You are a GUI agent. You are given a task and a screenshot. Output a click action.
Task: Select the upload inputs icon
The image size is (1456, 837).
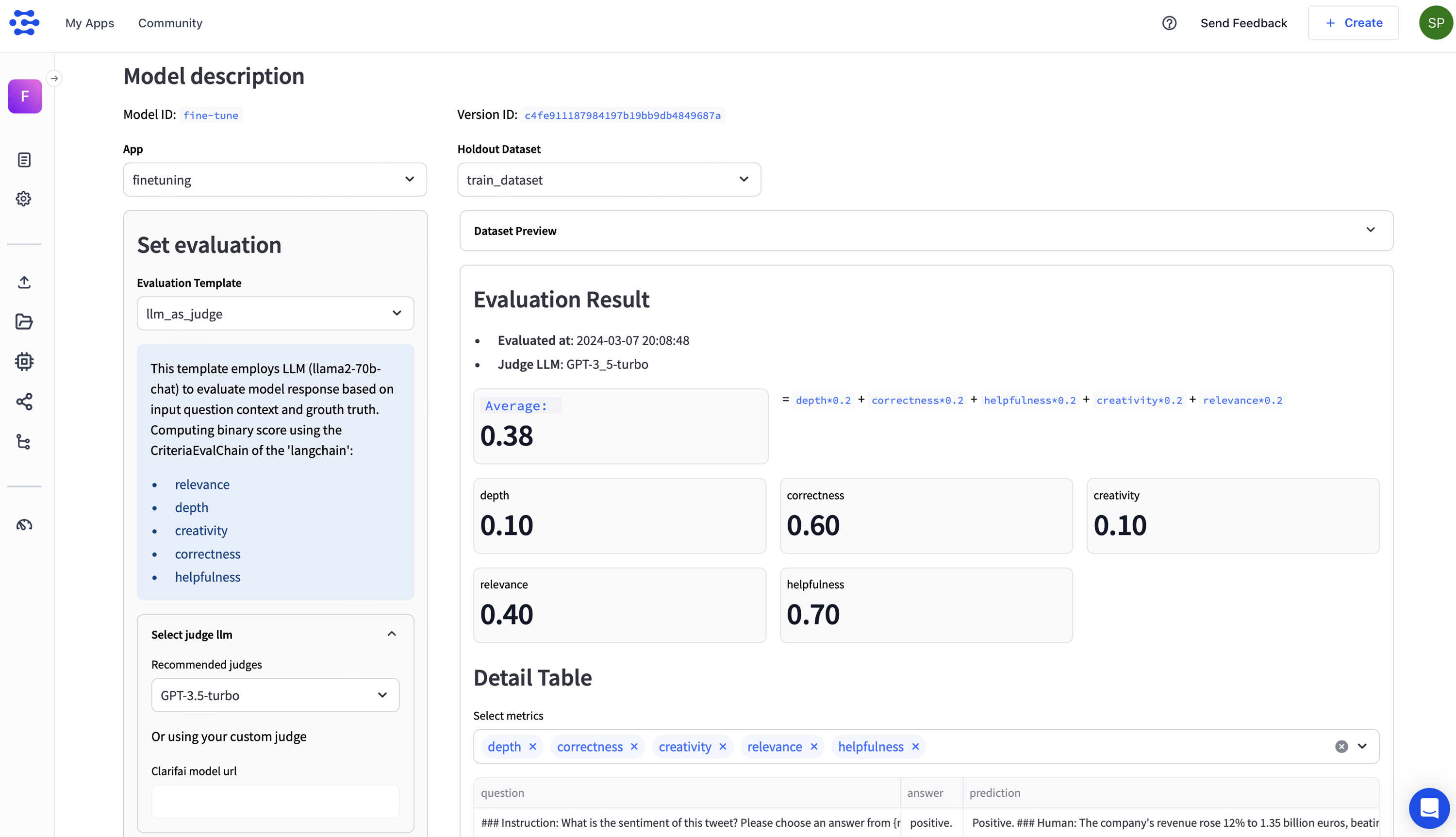[24, 282]
